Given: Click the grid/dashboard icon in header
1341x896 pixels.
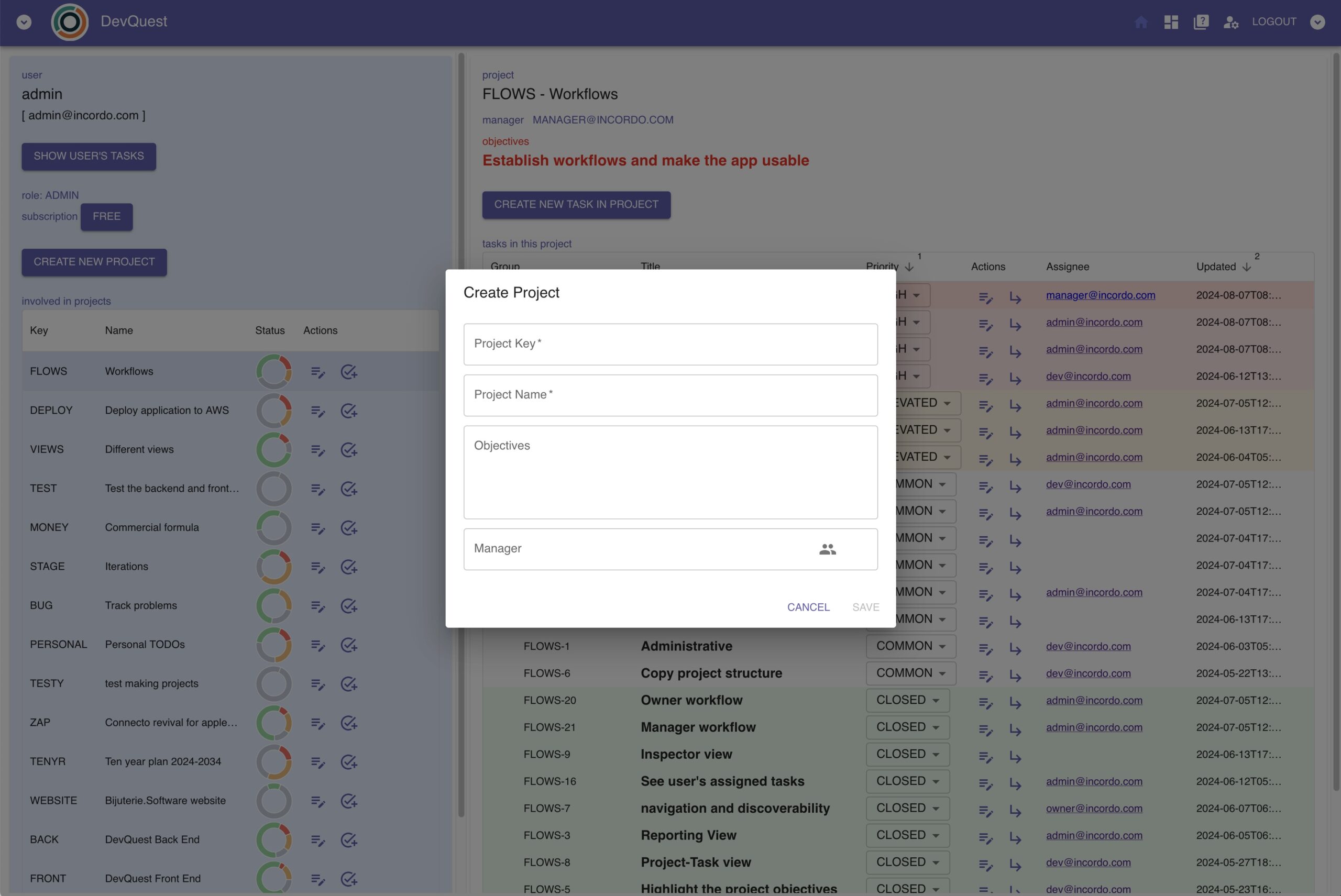Looking at the screenshot, I should pos(1172,22).
